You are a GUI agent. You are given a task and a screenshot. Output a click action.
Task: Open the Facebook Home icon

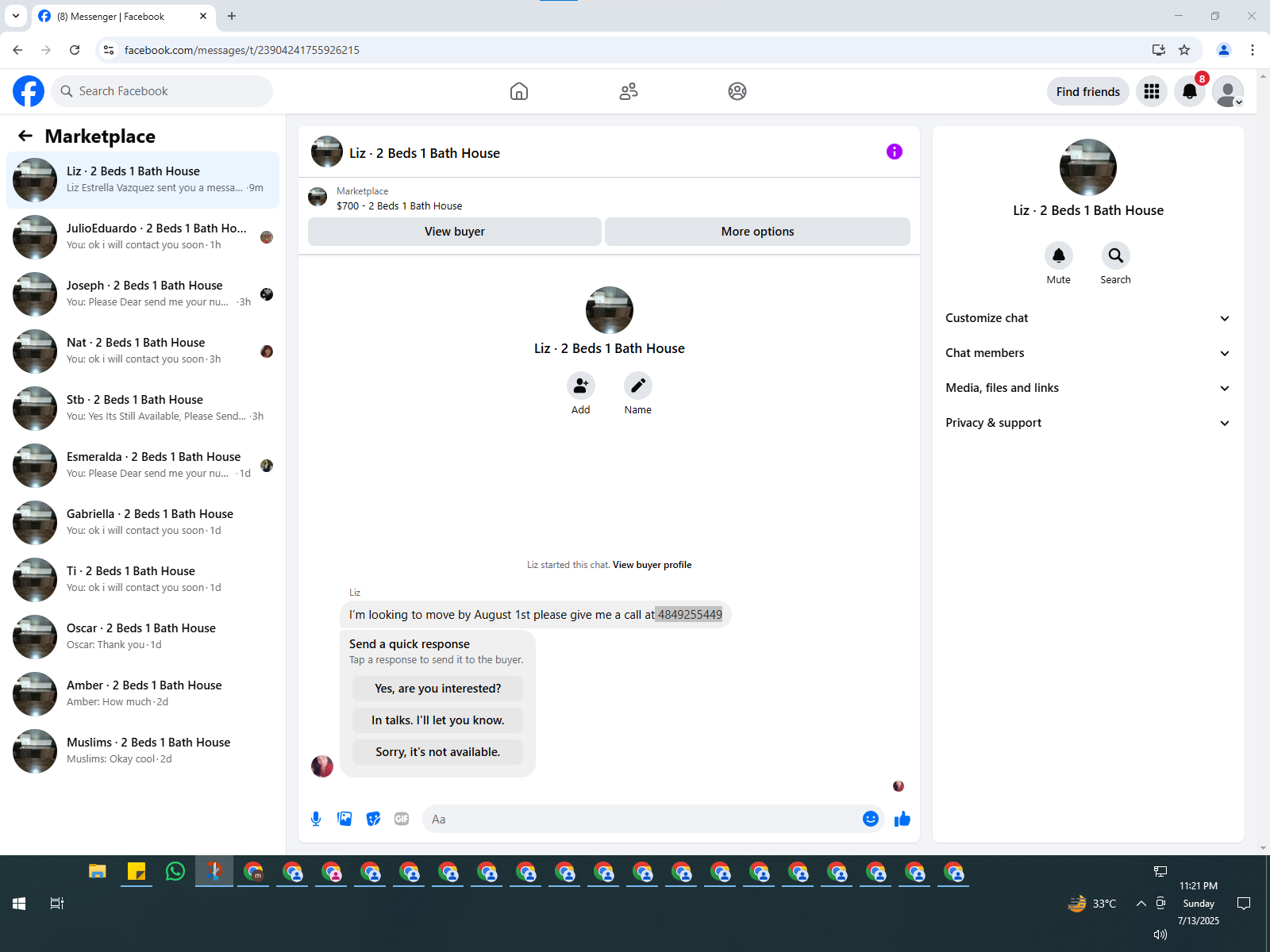pos(519,91)
